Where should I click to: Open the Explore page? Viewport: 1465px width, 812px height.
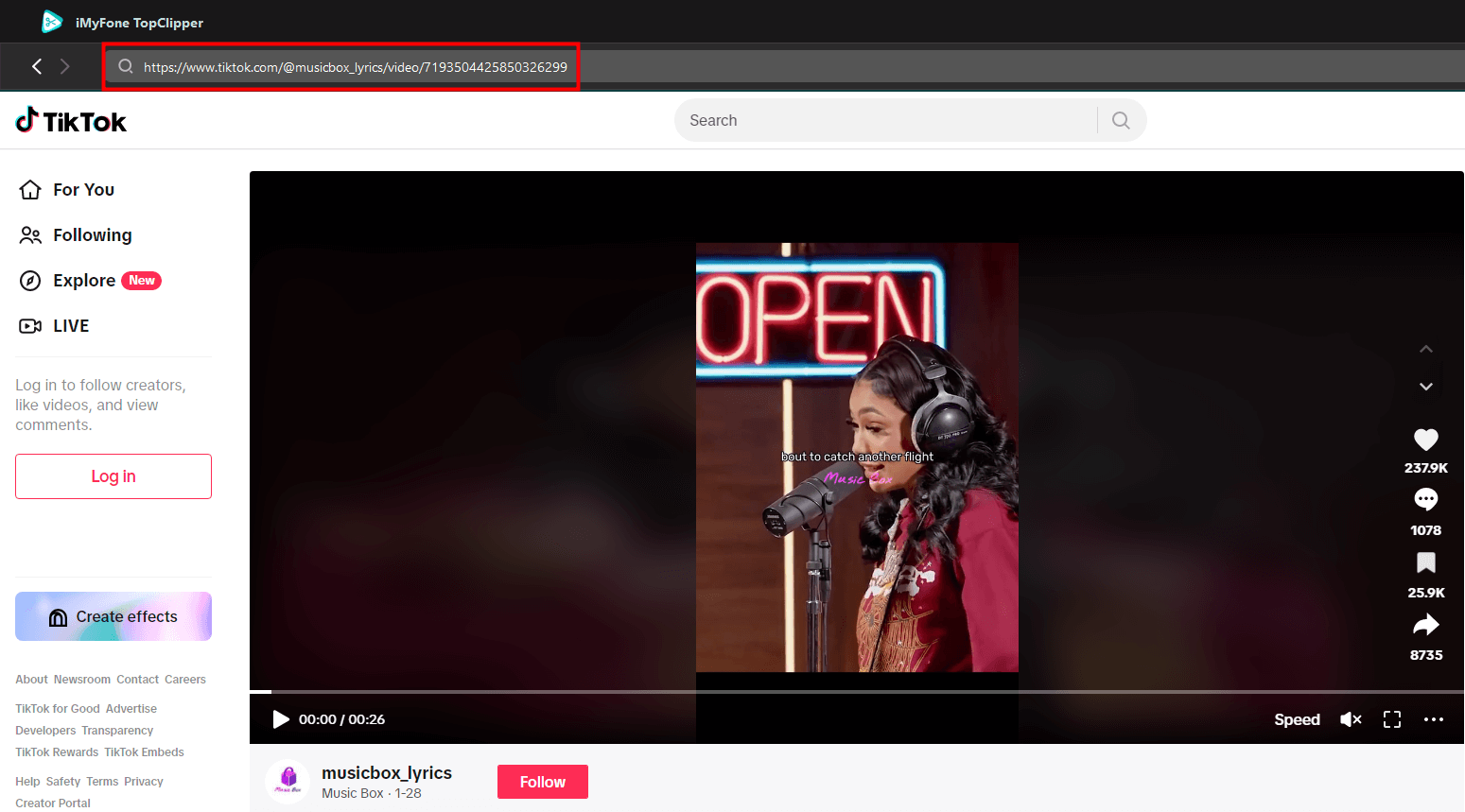[x=90, y=281]
